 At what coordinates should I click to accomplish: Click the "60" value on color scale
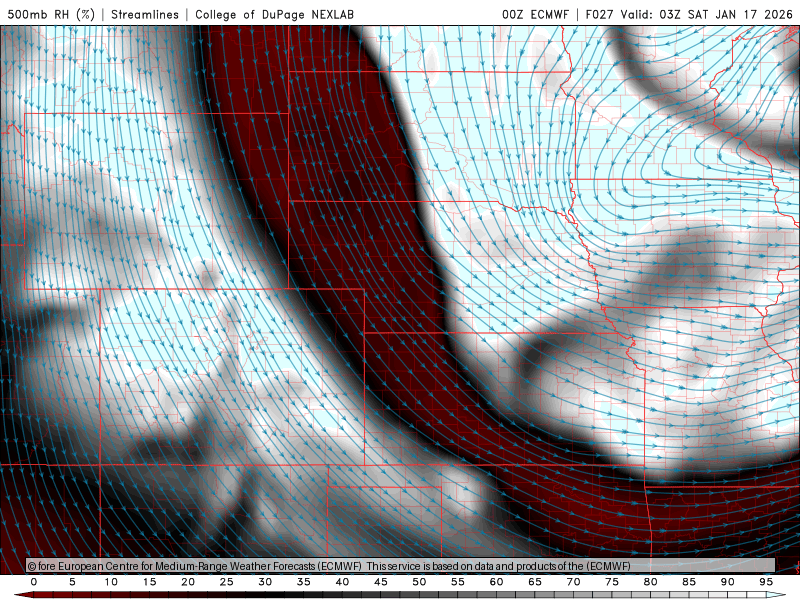[x=496, y=582]
